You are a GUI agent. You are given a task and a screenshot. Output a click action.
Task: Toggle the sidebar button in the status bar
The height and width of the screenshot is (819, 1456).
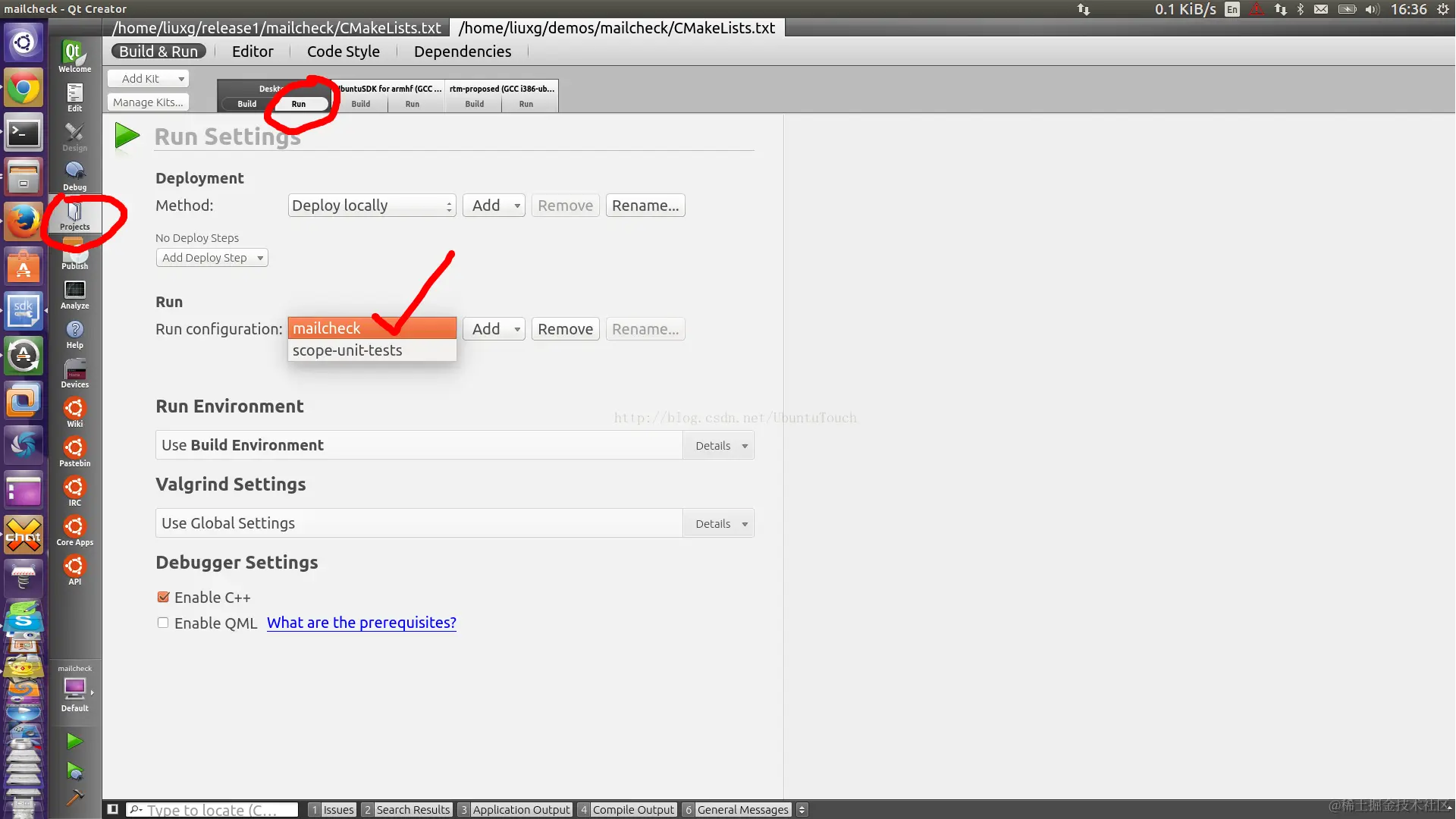[x=113, y=809]
